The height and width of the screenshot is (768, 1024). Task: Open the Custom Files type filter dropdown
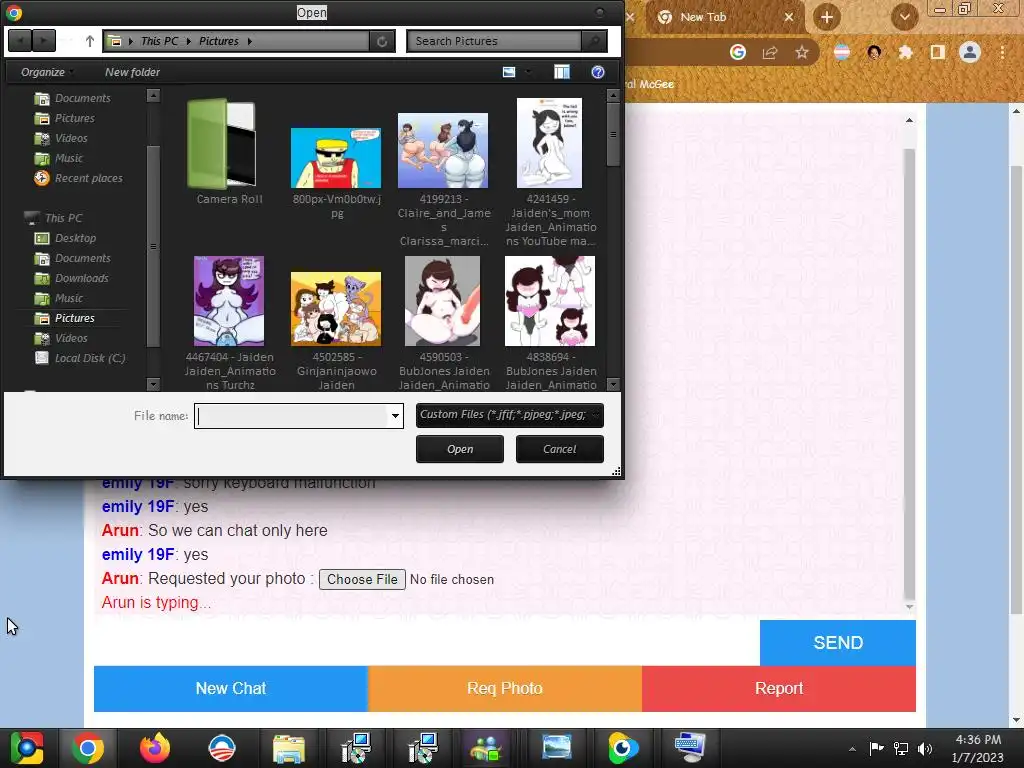(x=509, y=415)
